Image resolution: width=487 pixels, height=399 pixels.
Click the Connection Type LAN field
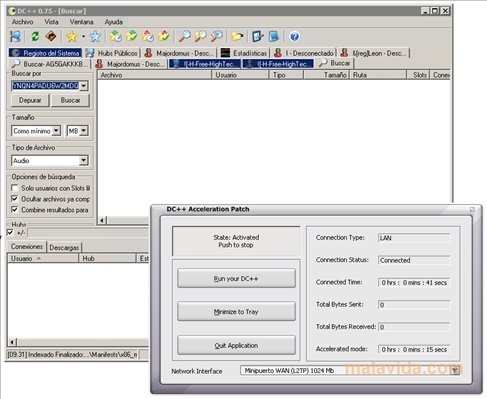click(414, 238)
